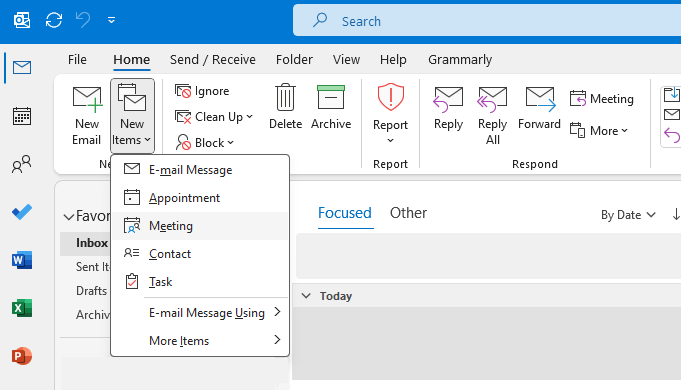Open the Mail view in left sidebar
The width and height of the screenshot is (681, 390).
click(22, 67)
